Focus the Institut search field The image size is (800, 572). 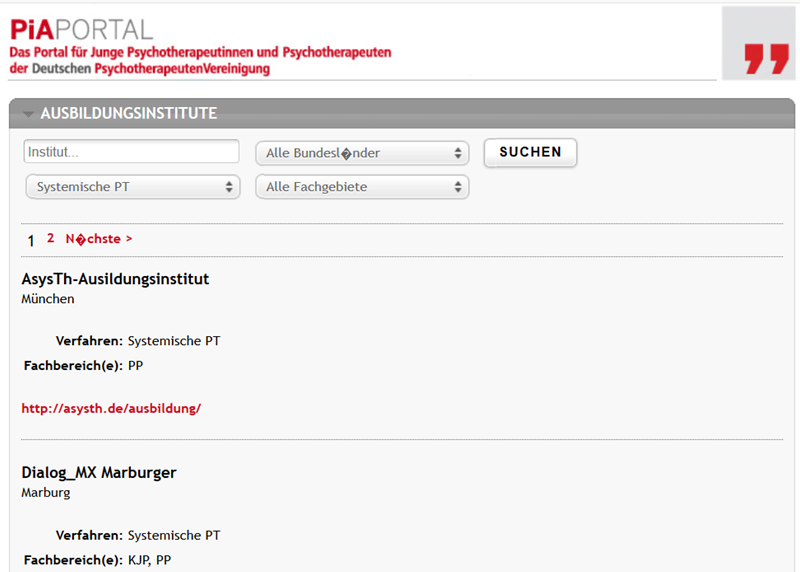coord(131,152)
